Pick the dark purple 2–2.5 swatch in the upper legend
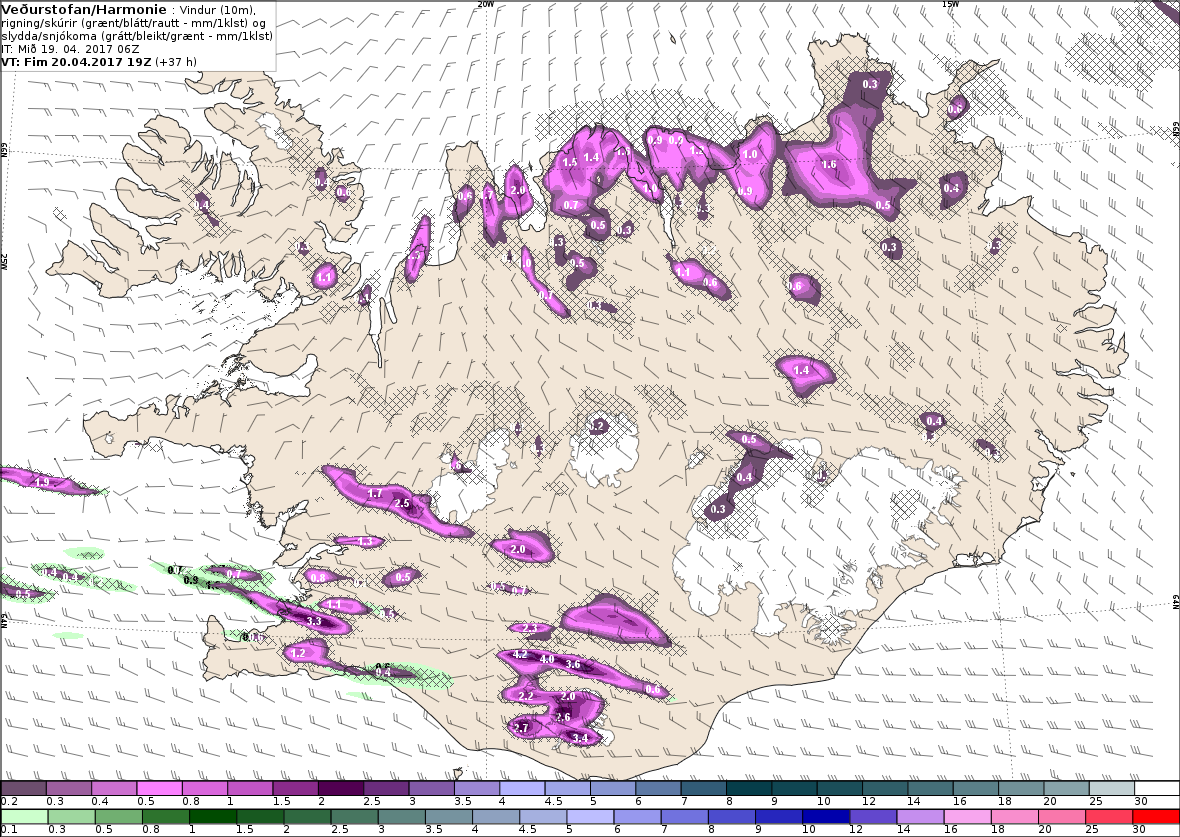1180x837 pixels. point(342,789)
